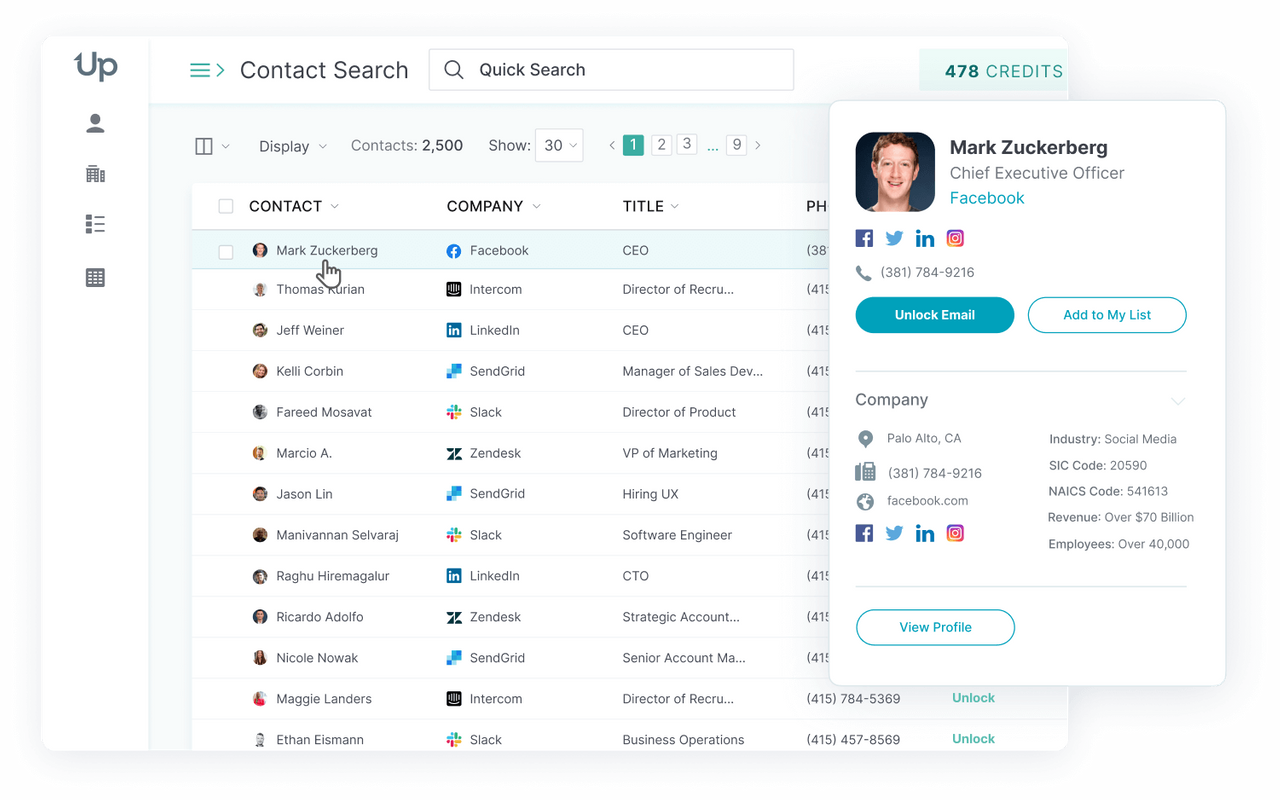
Task: Click the Intercom logo in Thomas Kurian's row
Action: (454, 289)
